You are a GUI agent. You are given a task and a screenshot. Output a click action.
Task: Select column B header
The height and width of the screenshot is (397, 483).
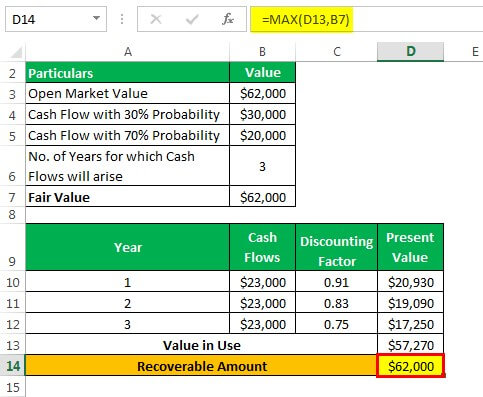tap(262, 52)
